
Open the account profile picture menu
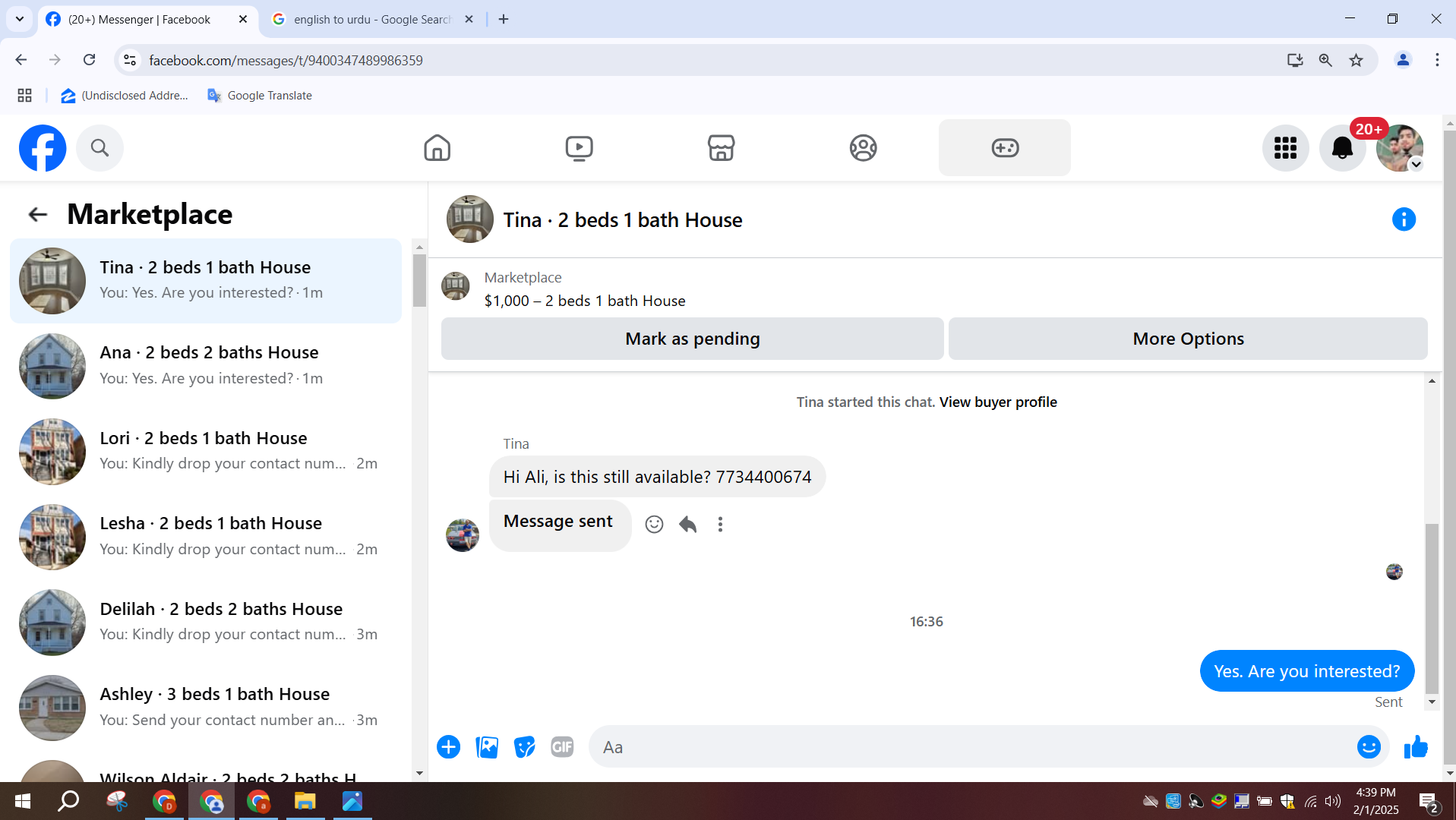1400,148
